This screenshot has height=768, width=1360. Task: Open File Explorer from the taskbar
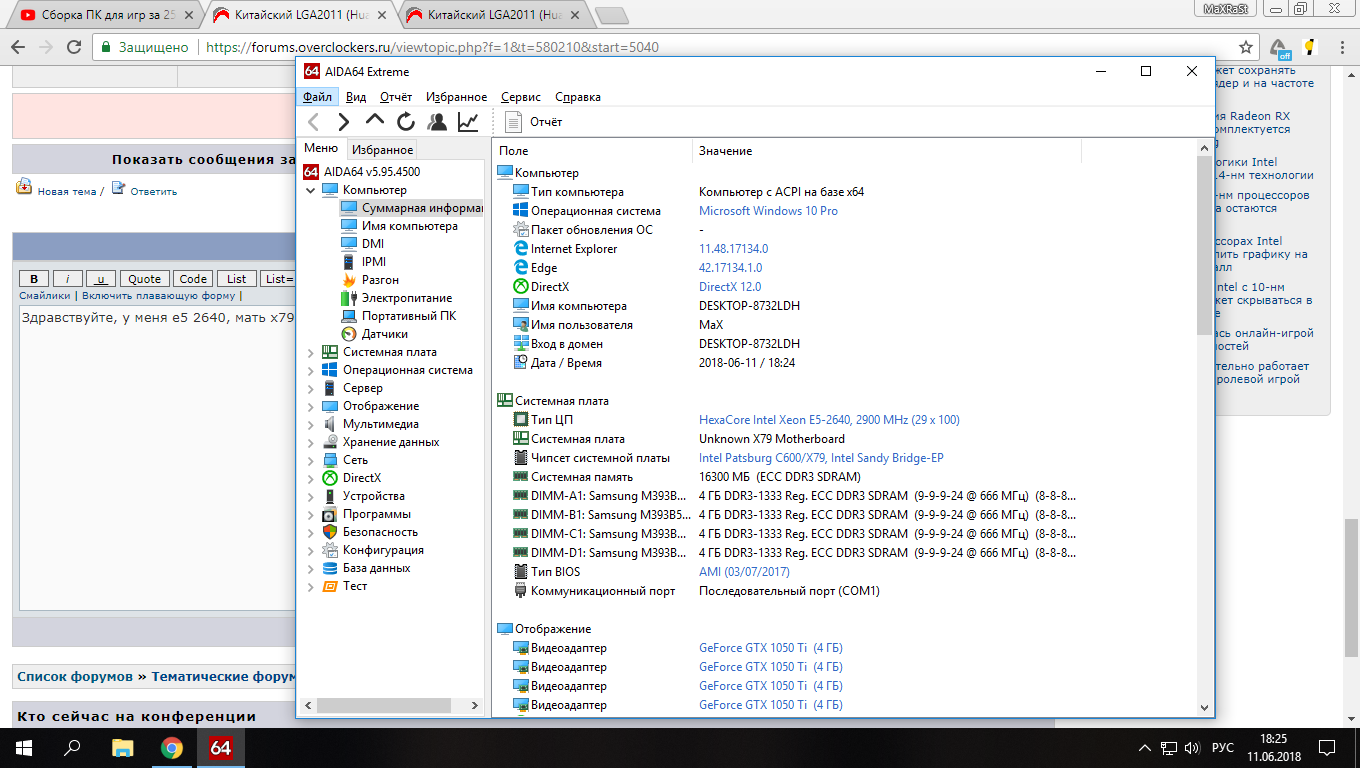[x=122, y=747]
